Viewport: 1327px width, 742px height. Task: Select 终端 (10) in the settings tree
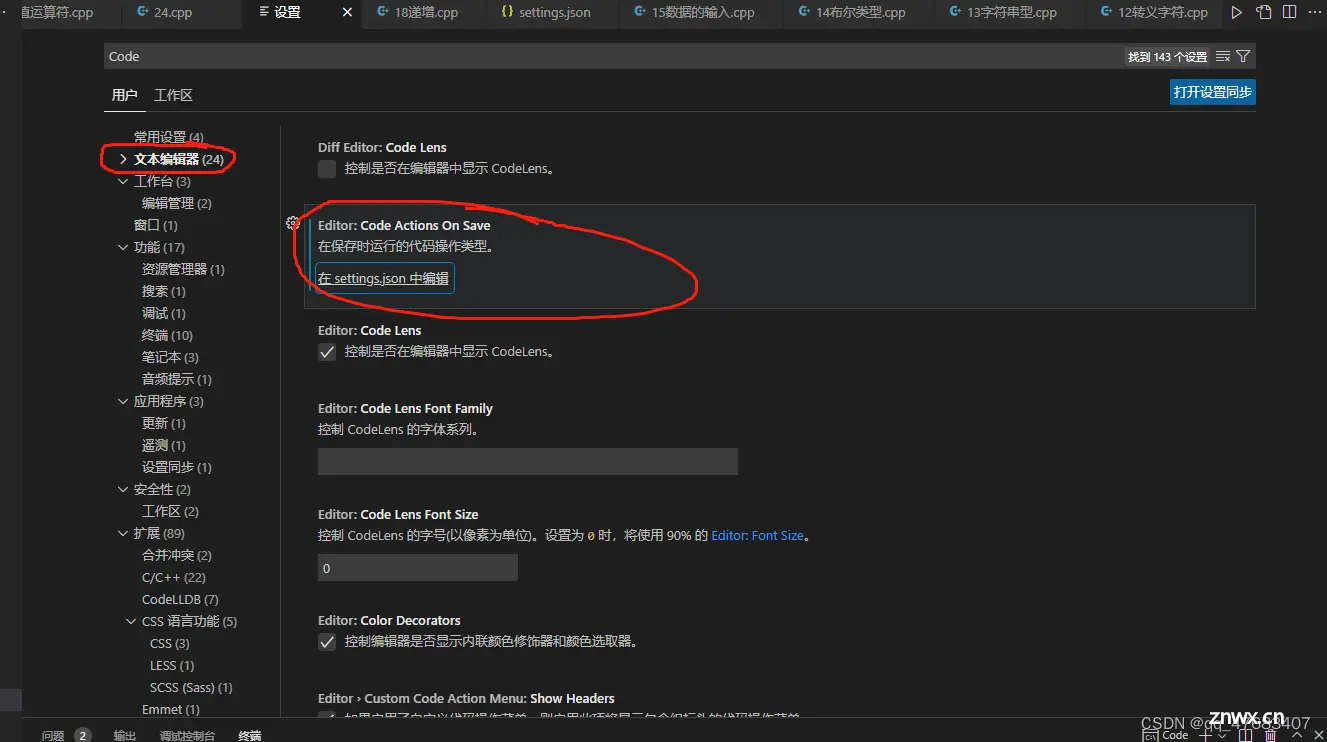(167, 335)
